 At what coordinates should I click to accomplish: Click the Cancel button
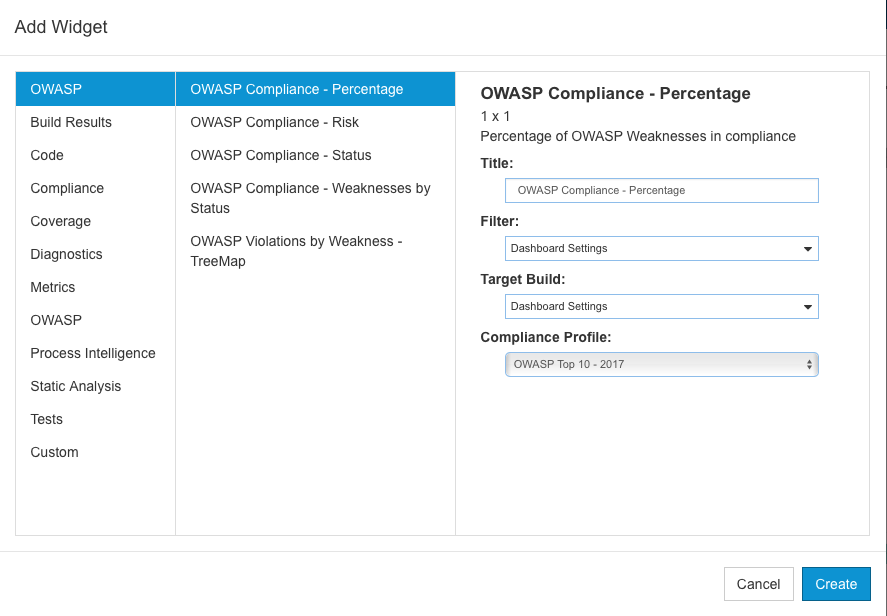[758, 584]
